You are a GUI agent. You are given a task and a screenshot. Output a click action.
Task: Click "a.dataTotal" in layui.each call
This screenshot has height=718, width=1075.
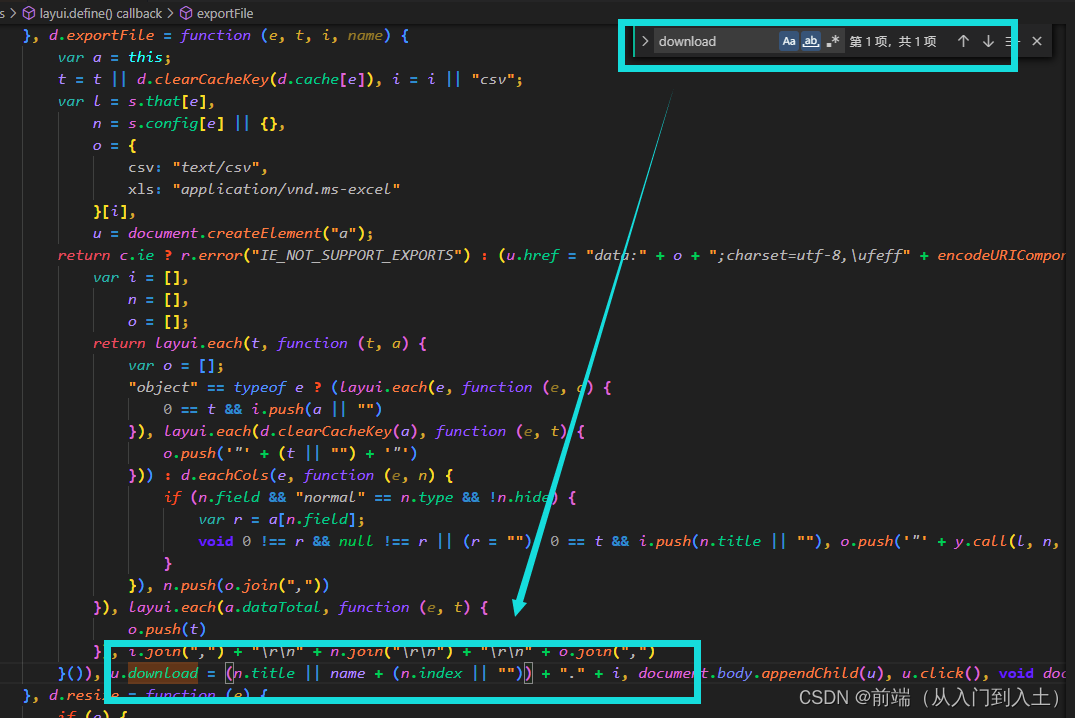(272, 607)
